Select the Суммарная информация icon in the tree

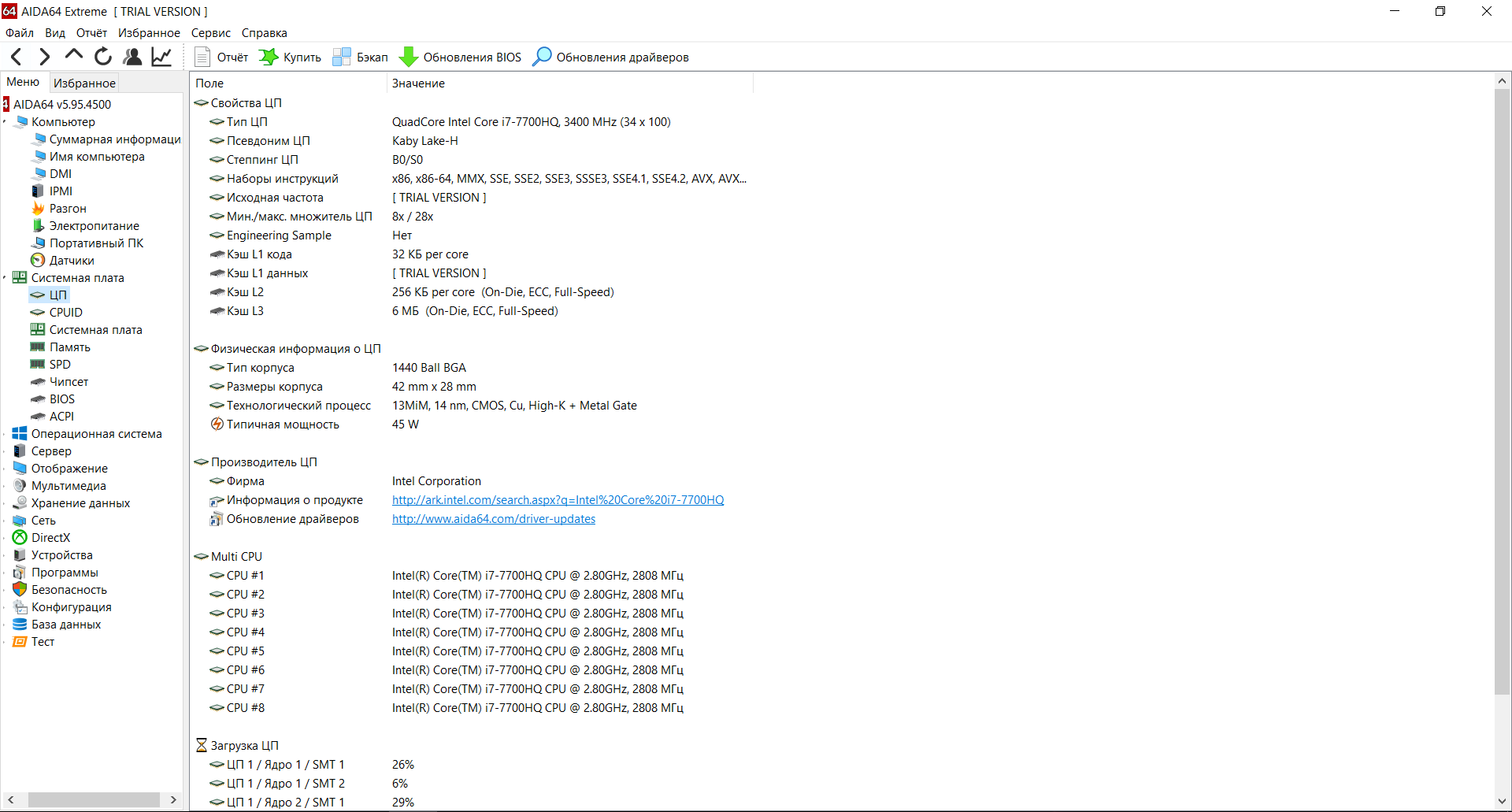[x=39, y=139]
